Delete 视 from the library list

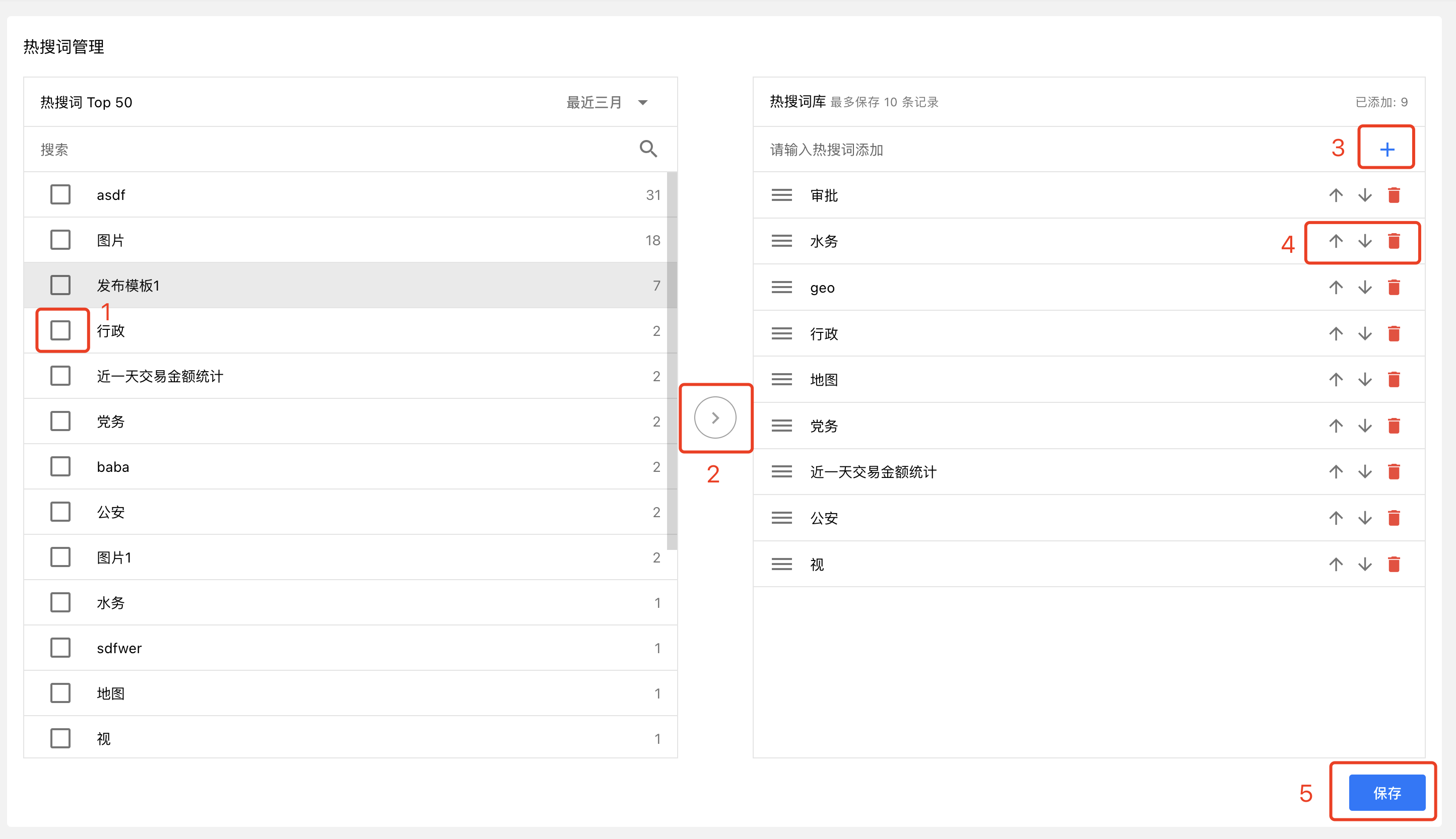tap(1394, 564)
